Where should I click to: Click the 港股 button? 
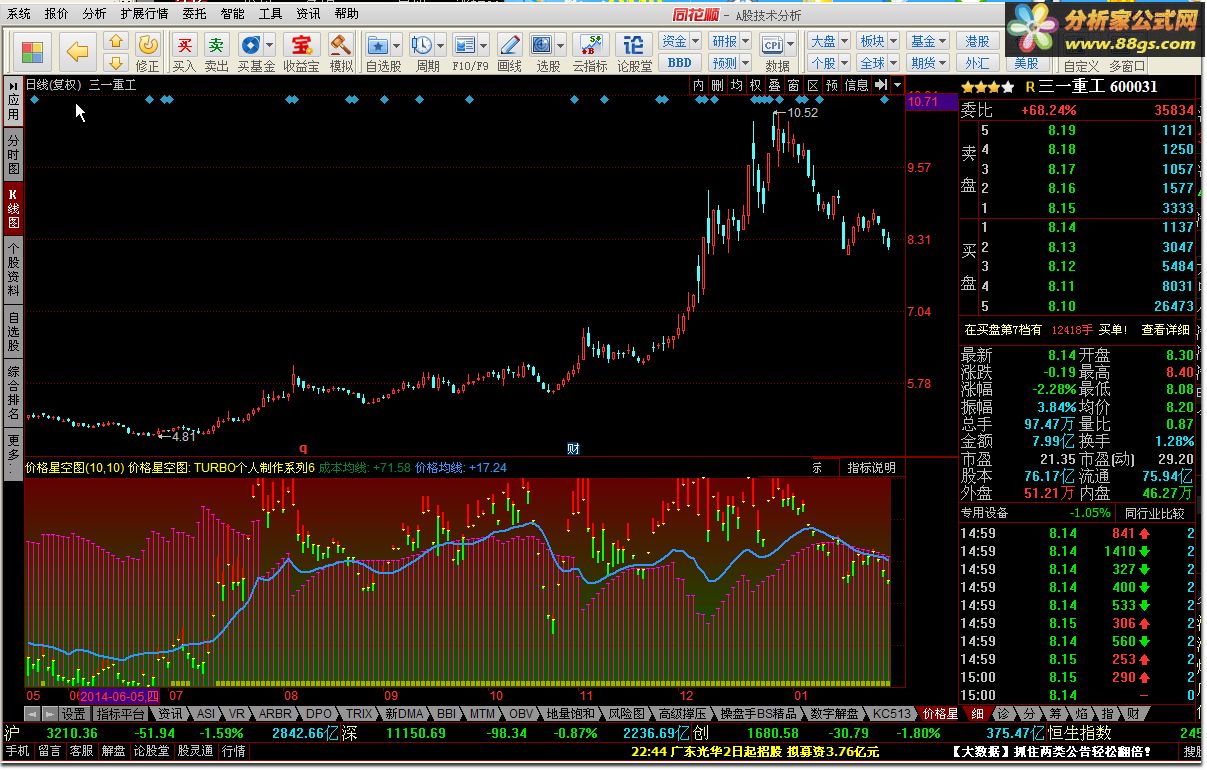977,41
